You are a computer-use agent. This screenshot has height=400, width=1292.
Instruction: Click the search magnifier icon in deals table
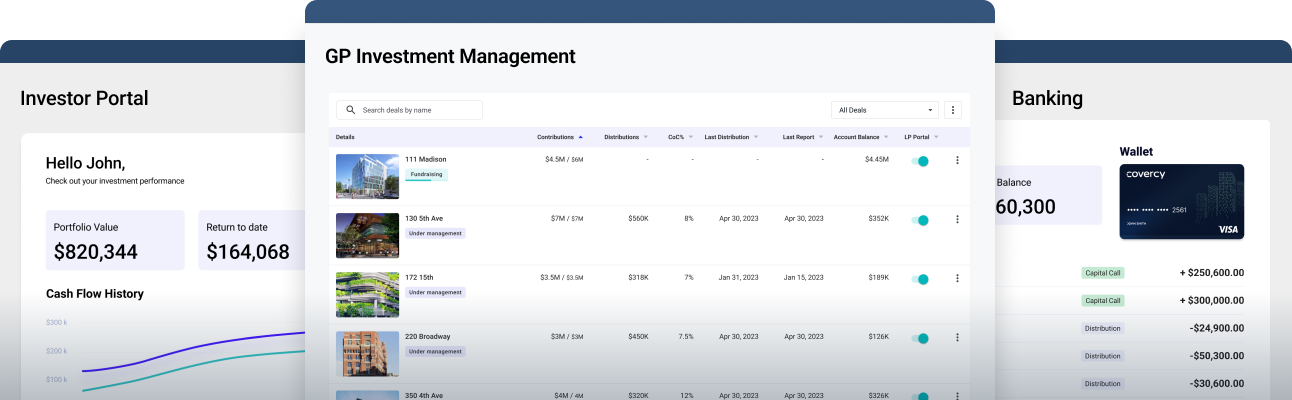(x=350, y=110)
